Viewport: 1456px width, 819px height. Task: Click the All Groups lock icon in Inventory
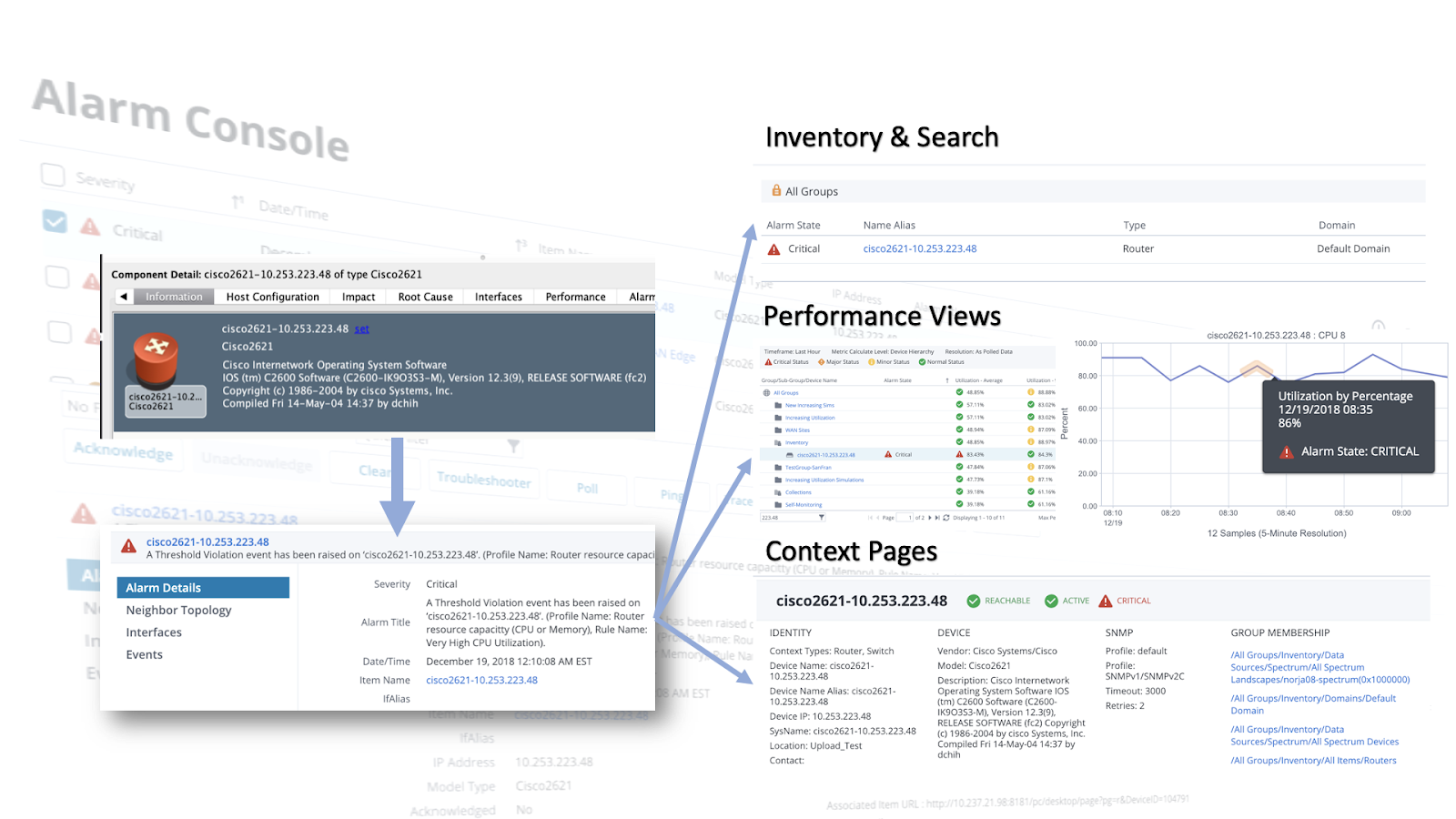(x=776, y=191)
